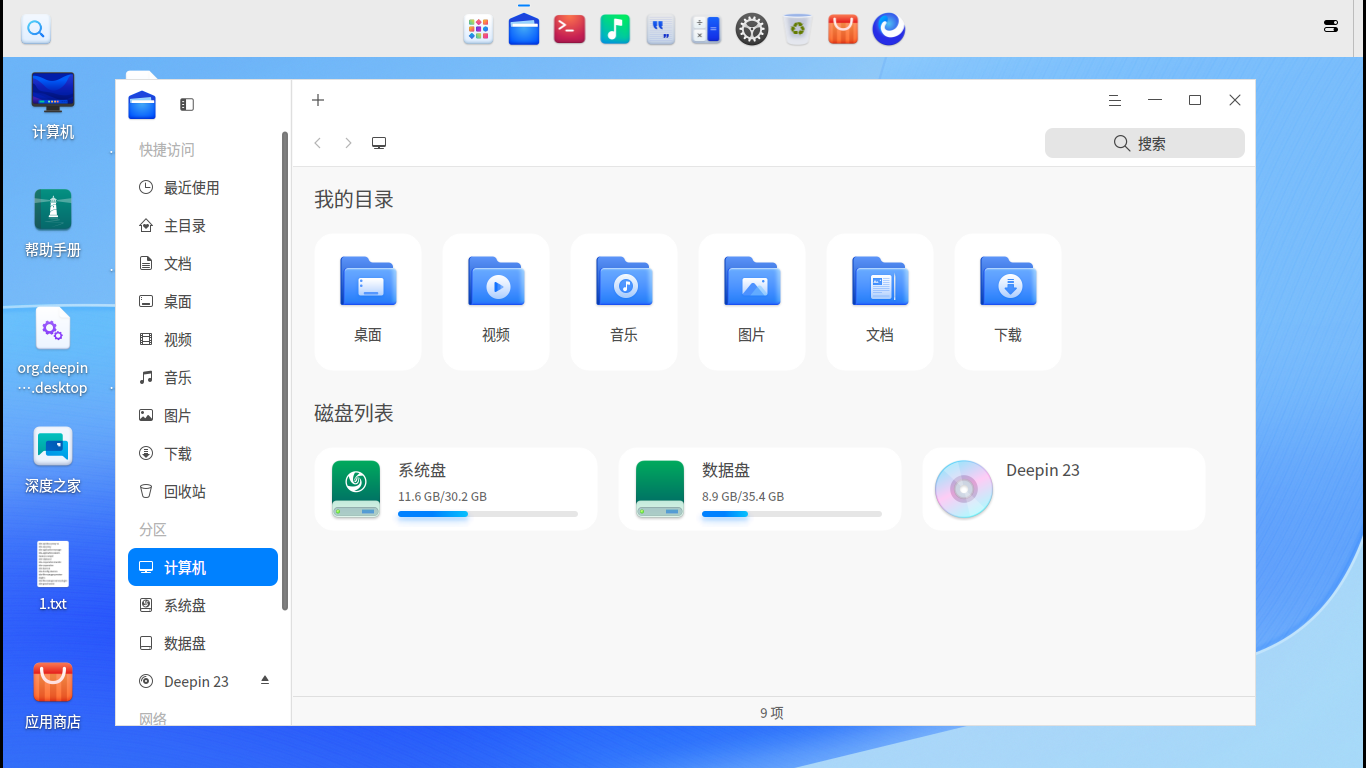Viewport: 1366px width, 768px height.
Task: Go to 主目录 in the sidebar
Action: (x=203, y=226)
